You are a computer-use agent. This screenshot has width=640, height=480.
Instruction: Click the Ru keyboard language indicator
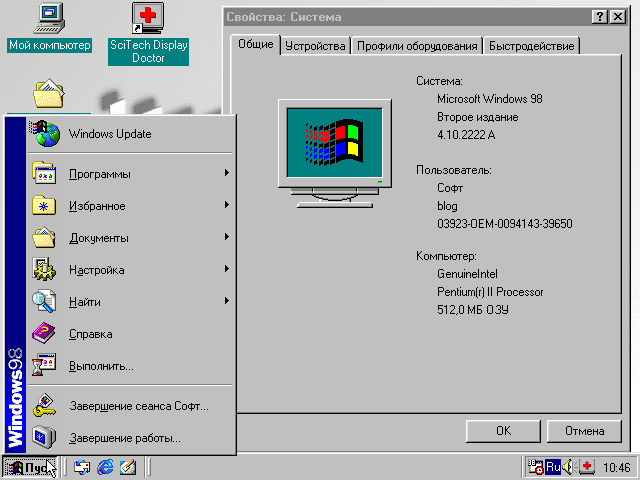coord(553,467)
